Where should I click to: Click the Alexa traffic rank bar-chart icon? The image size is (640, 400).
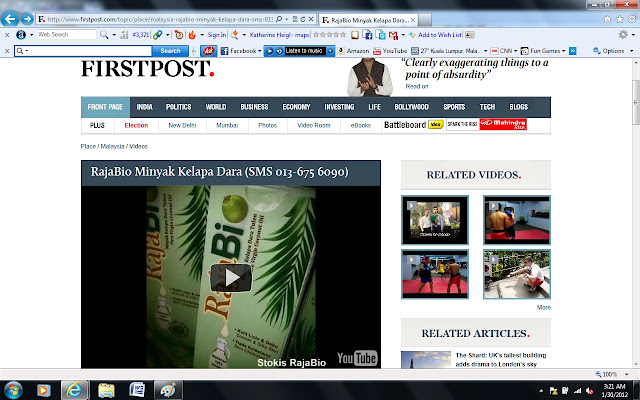click(124, 35)
